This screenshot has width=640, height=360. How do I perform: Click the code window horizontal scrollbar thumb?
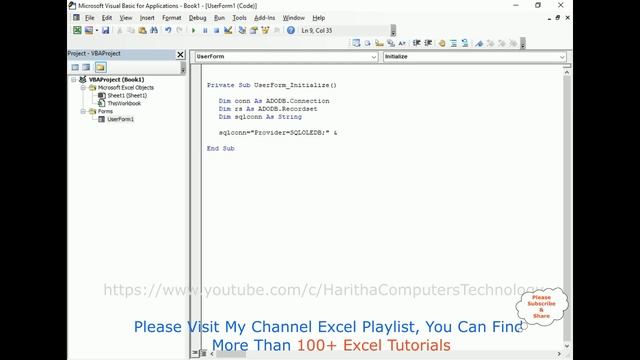coord(231,354)
